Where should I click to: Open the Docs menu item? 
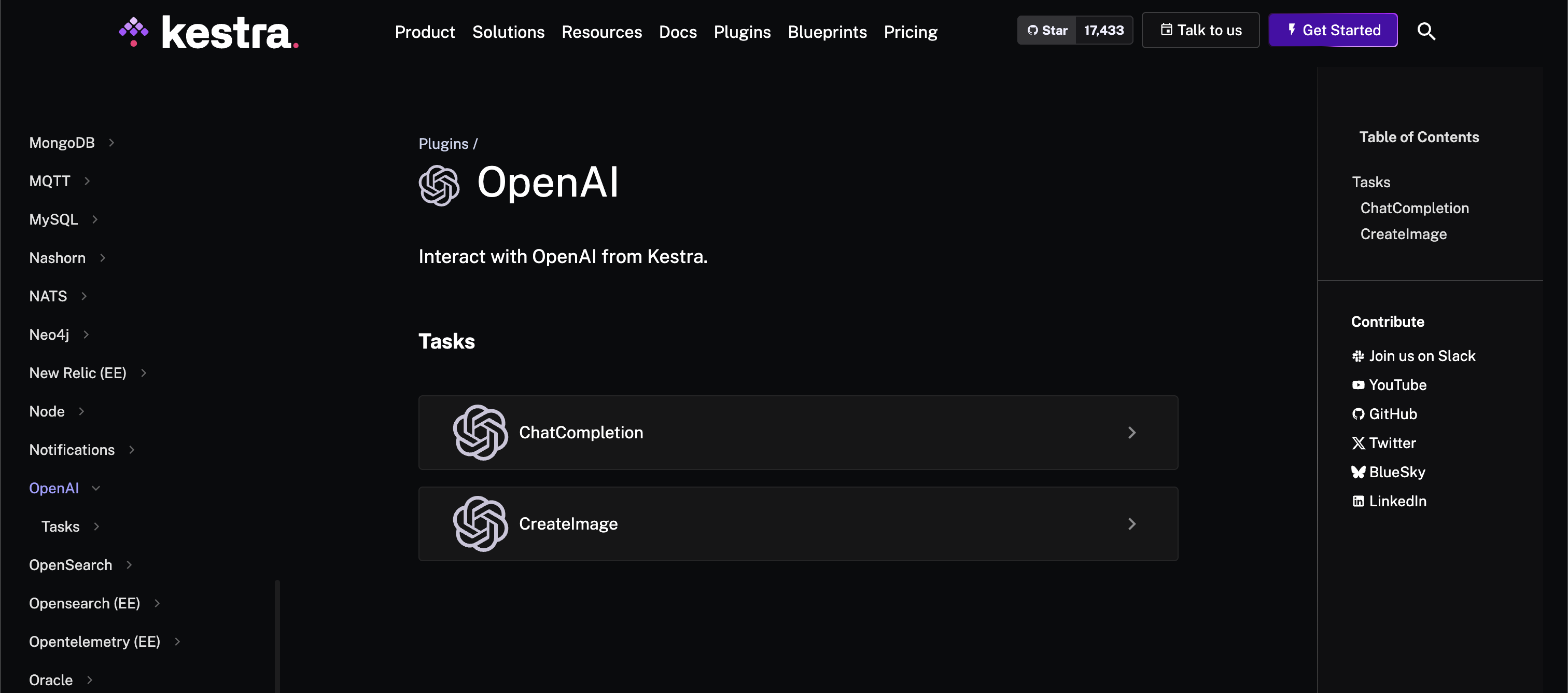(678, 32)
